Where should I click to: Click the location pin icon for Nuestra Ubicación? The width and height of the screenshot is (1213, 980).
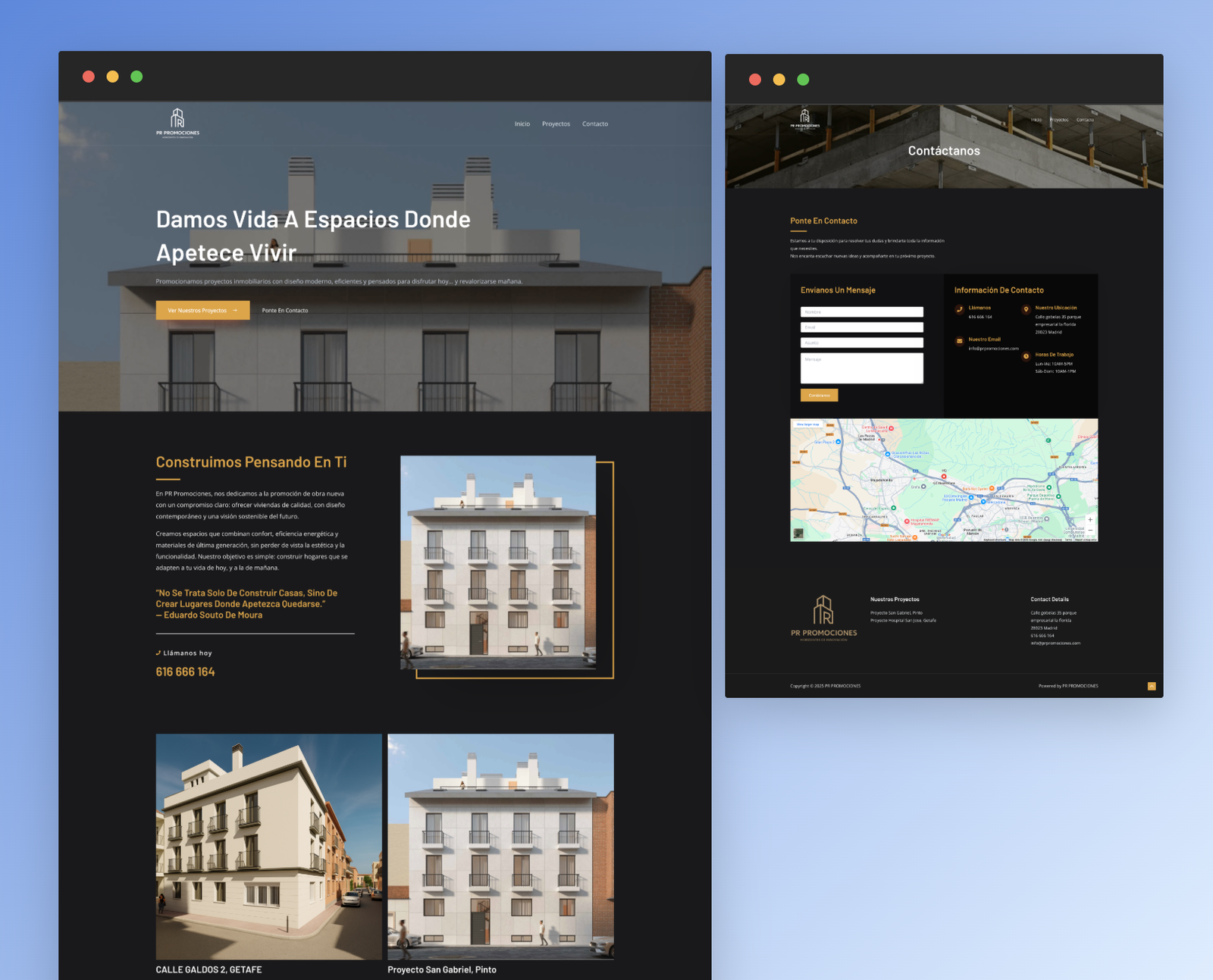pos(1026,309)
